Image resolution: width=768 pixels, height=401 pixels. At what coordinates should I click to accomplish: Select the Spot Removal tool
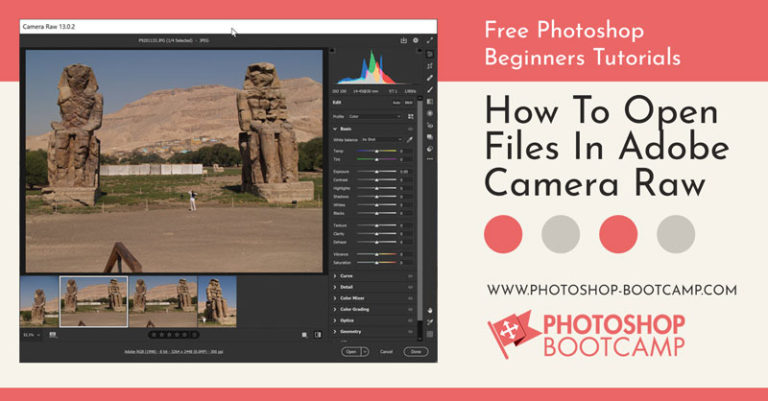(430, 78)
